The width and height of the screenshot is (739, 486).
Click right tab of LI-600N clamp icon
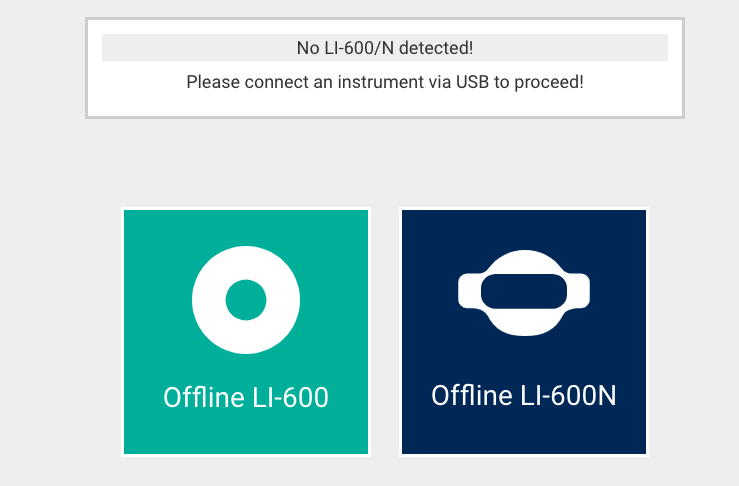pyautogui.click(x=578, y=291)
